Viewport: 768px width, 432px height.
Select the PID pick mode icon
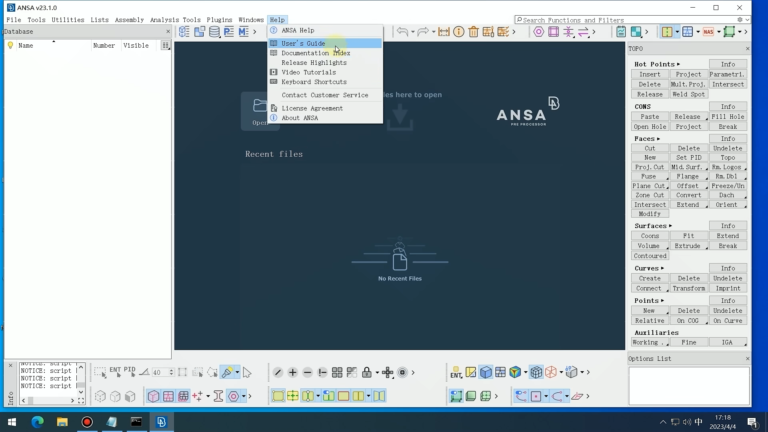pos(129,371)
